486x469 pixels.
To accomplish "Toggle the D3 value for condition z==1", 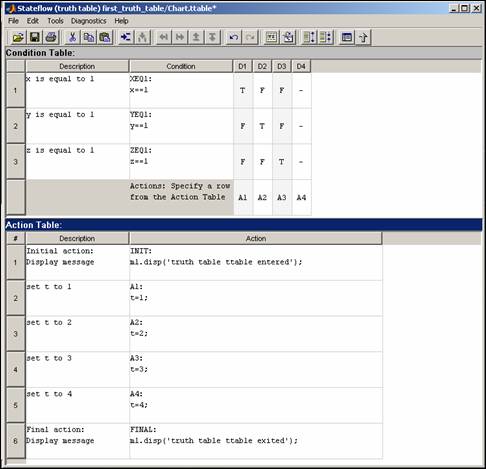I will pos(282,162).
